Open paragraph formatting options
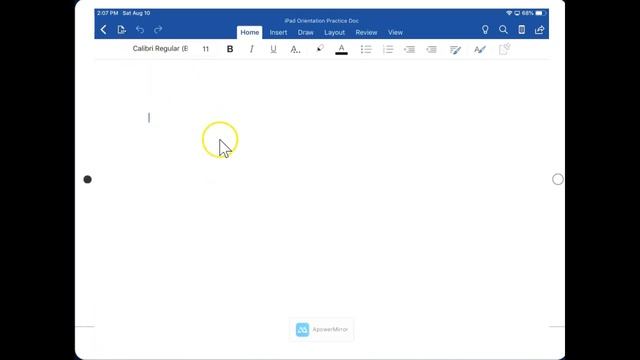This screenshot has width=640, height=360. (x=455, y=50)
